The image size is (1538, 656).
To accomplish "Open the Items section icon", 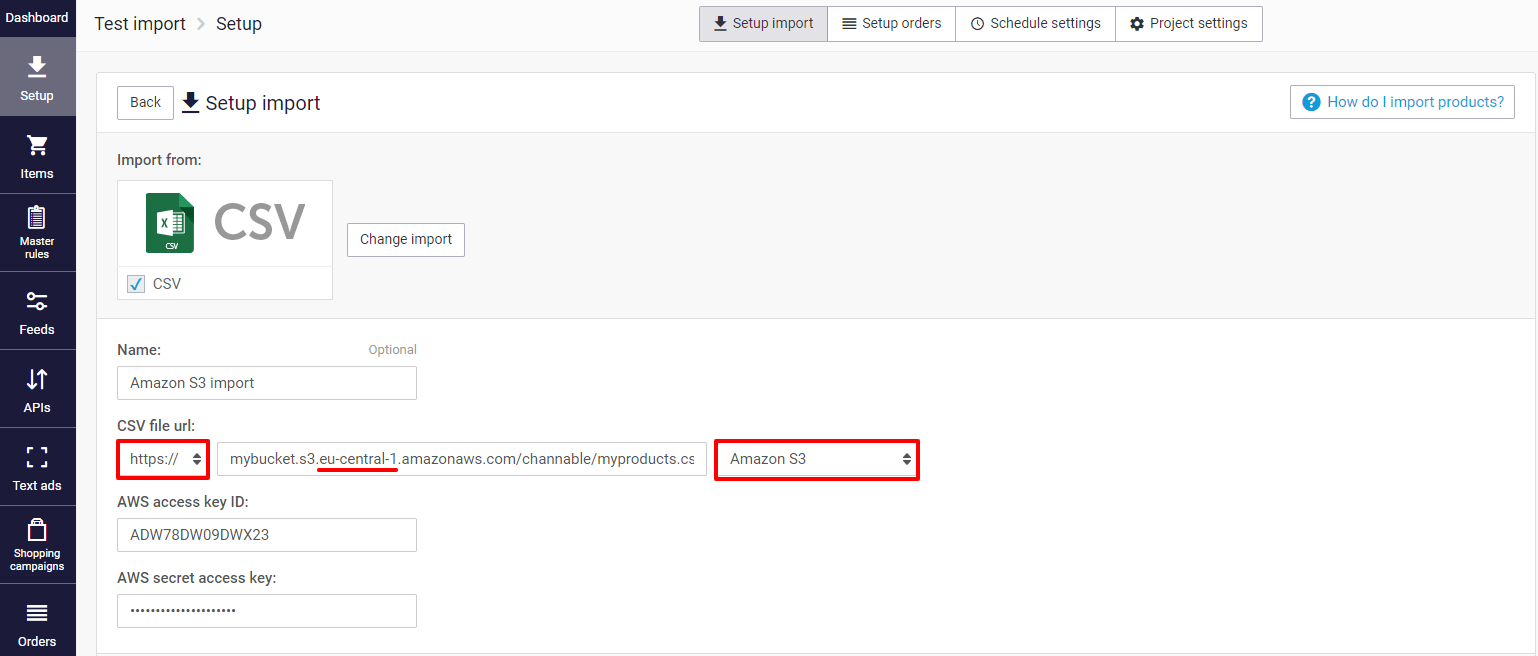I will pyautogui.click(x=37, y=146).
